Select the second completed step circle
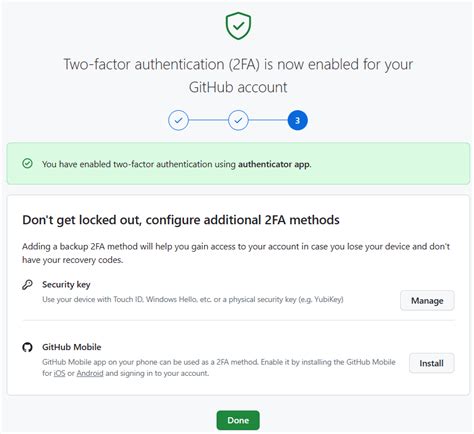Viewport: 474px width, 434px height. point(238,120)
